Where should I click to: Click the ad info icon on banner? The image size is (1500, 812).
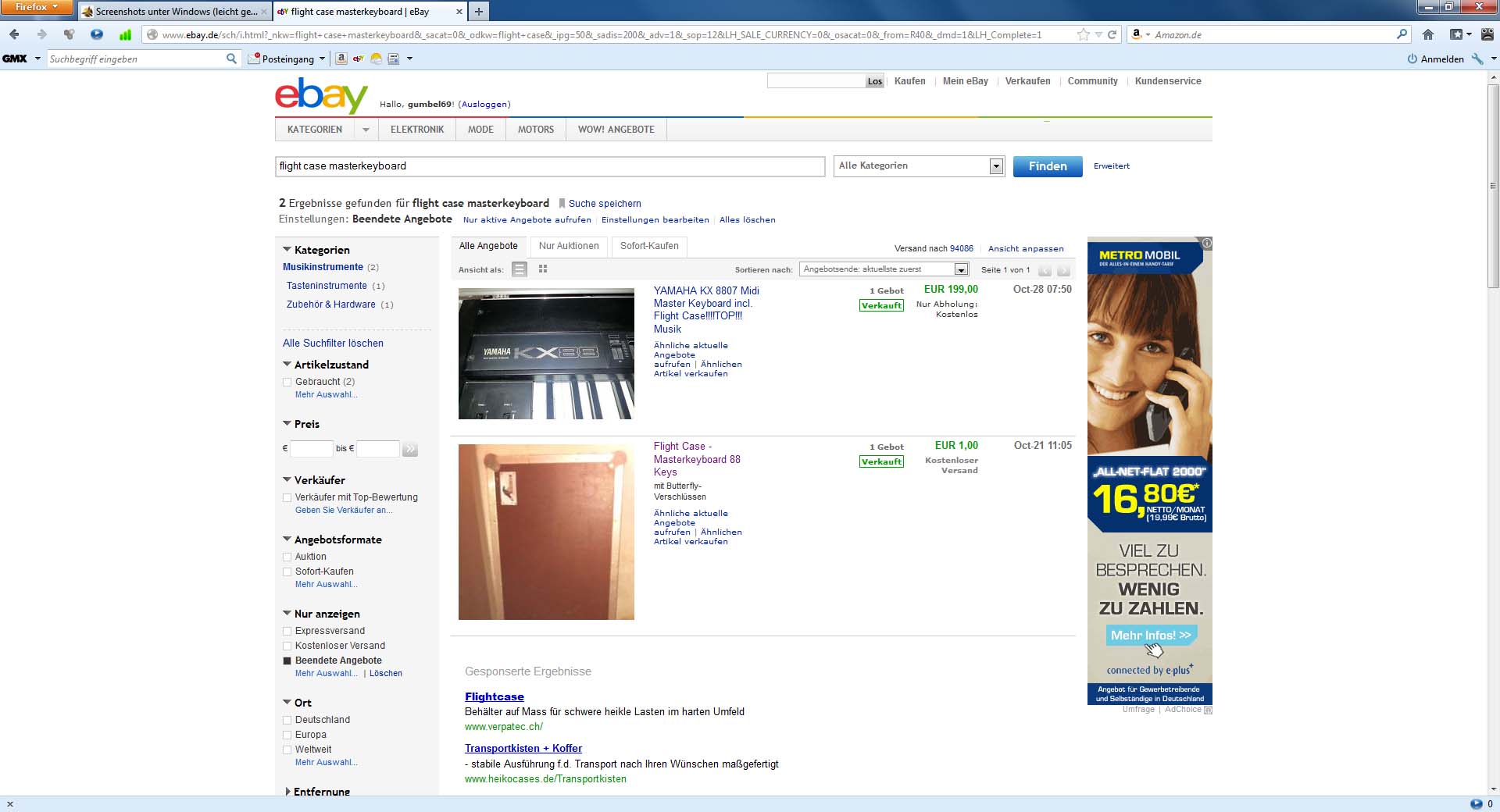1206,243
